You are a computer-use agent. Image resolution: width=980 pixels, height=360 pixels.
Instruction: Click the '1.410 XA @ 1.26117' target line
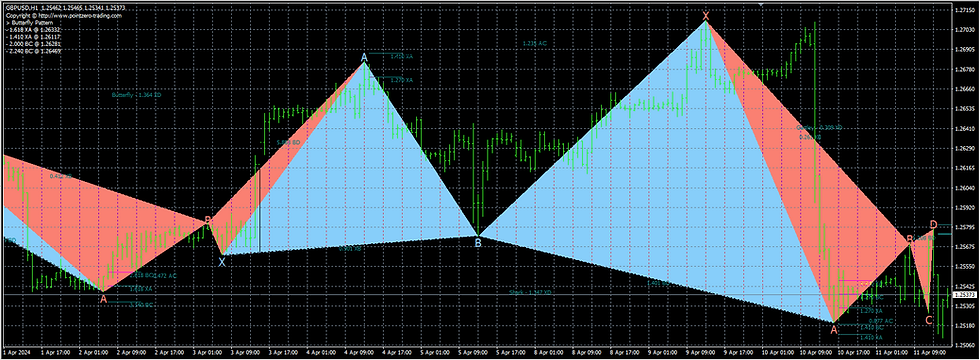click(34, 37)
